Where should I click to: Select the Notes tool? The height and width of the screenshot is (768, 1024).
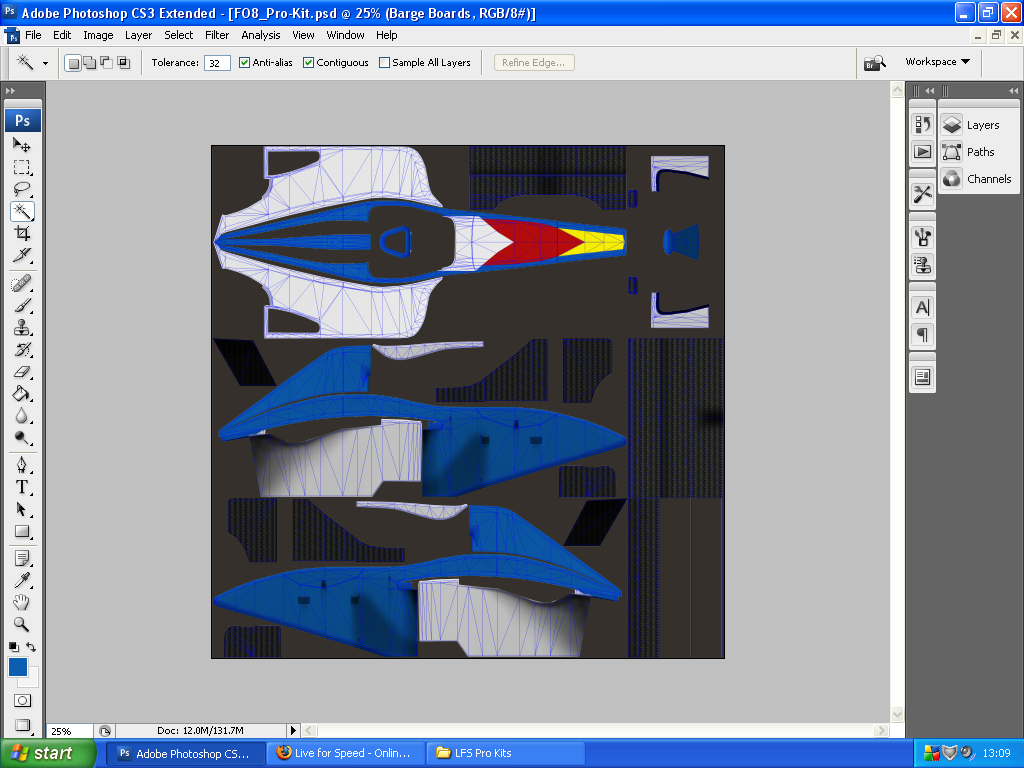[22, 558]
